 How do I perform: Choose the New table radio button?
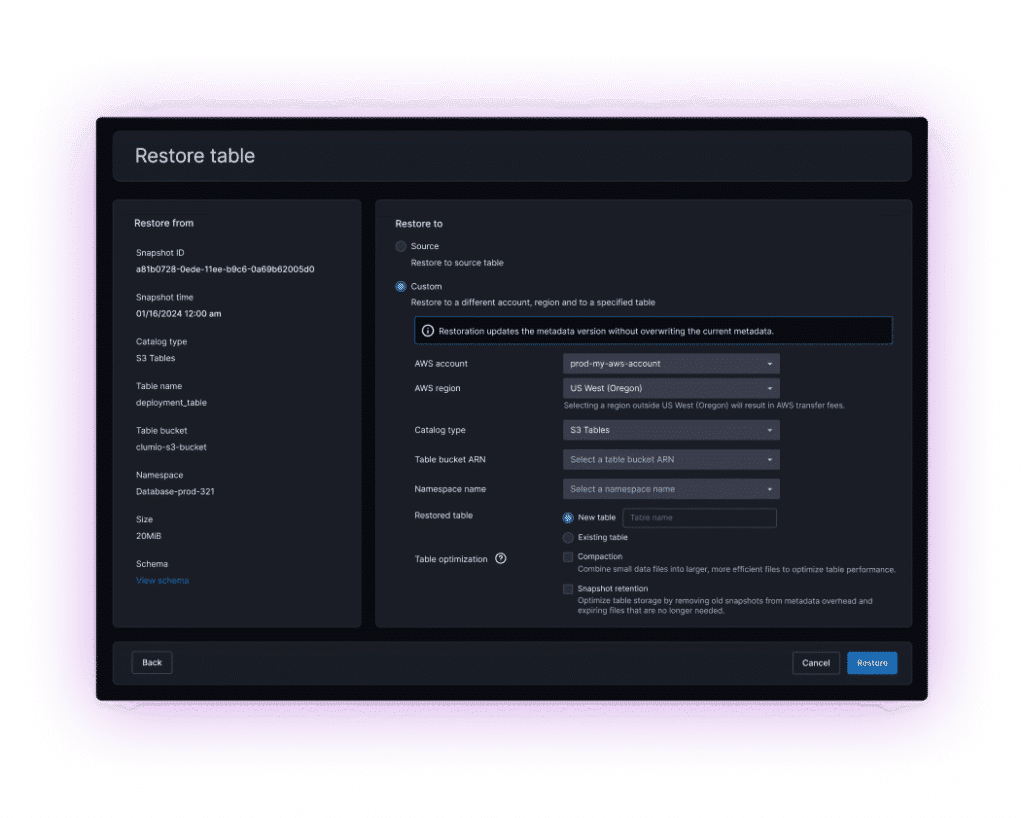pyautogui.click(x=568, y=518)
